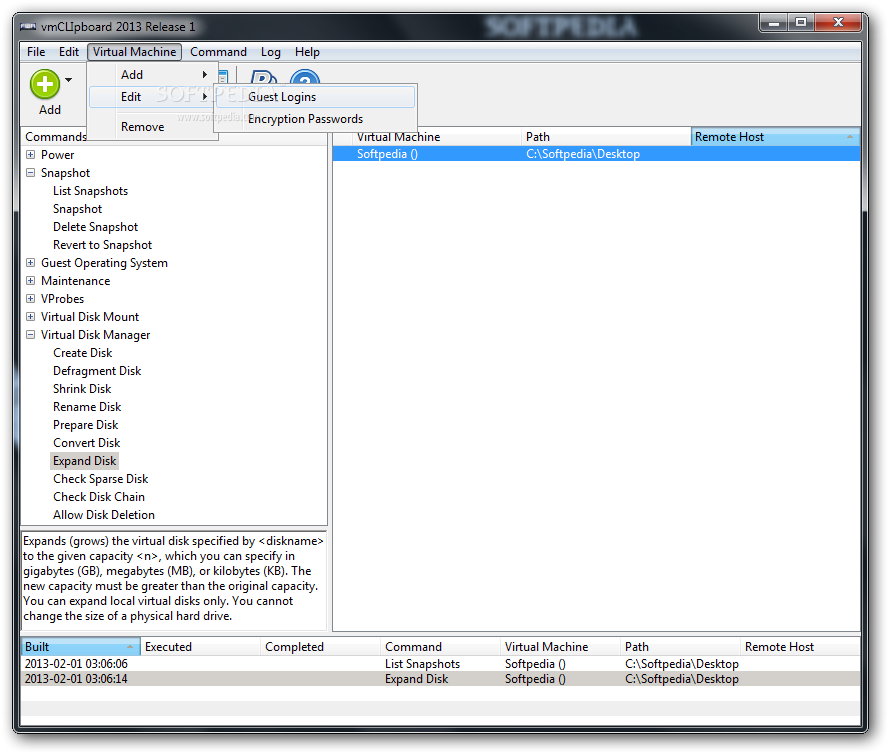Sort by Remote Host column in VM list

pyautogui.click(x=775, y=137)
